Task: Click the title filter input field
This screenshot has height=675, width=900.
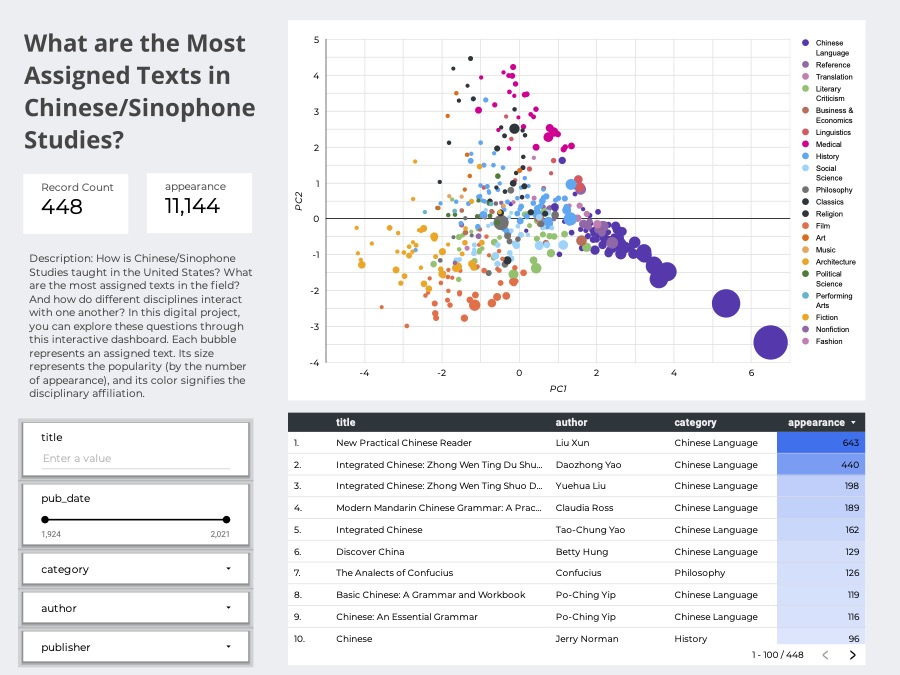Action: click(x=135, y=458)
